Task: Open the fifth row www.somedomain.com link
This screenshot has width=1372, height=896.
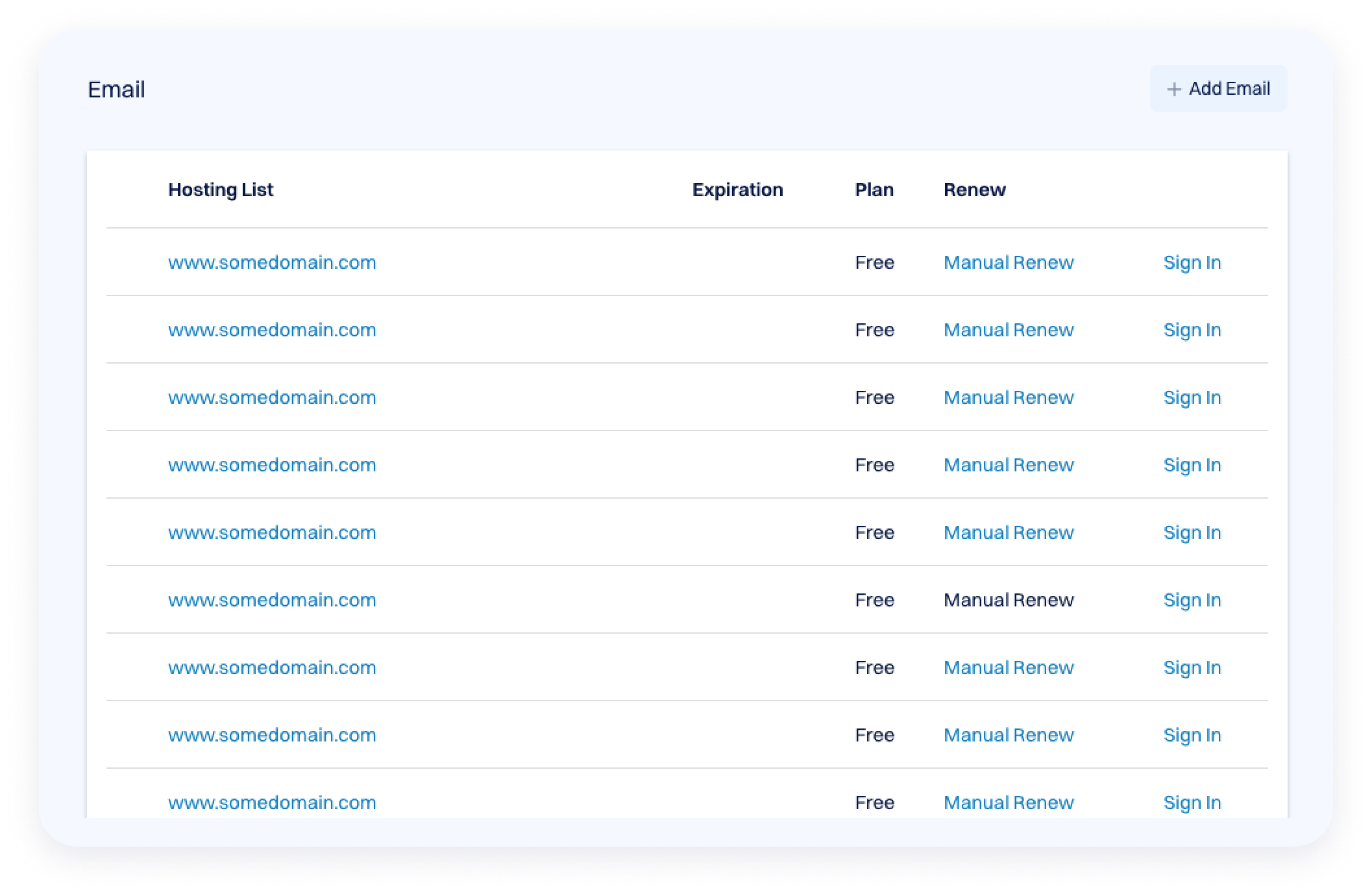Action: [272, 532]
